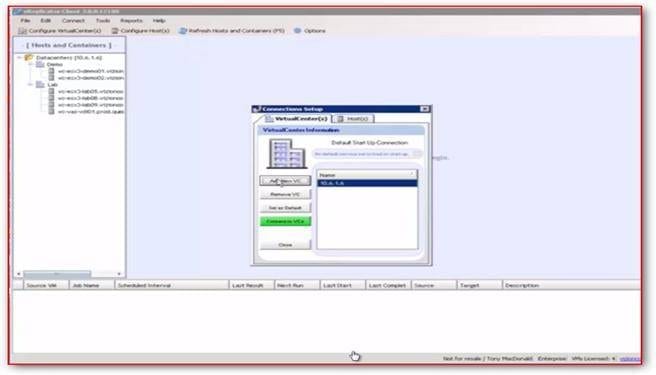Screen dimensions: 656x375
Task: Collapse the Demo tree node
Action: [x=31, y=64]
